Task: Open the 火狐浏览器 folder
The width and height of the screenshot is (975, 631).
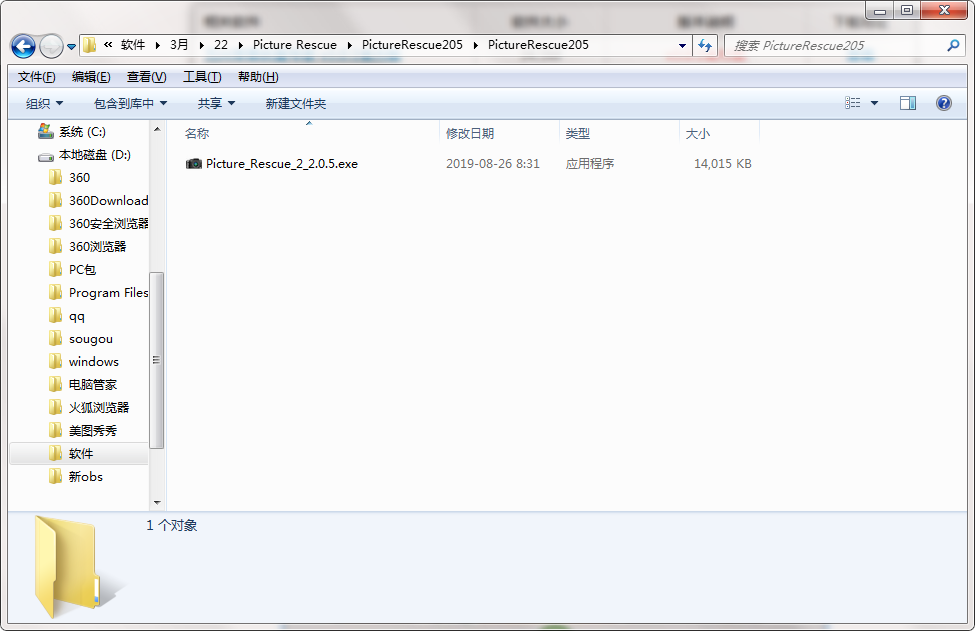Action: [99, 408]
